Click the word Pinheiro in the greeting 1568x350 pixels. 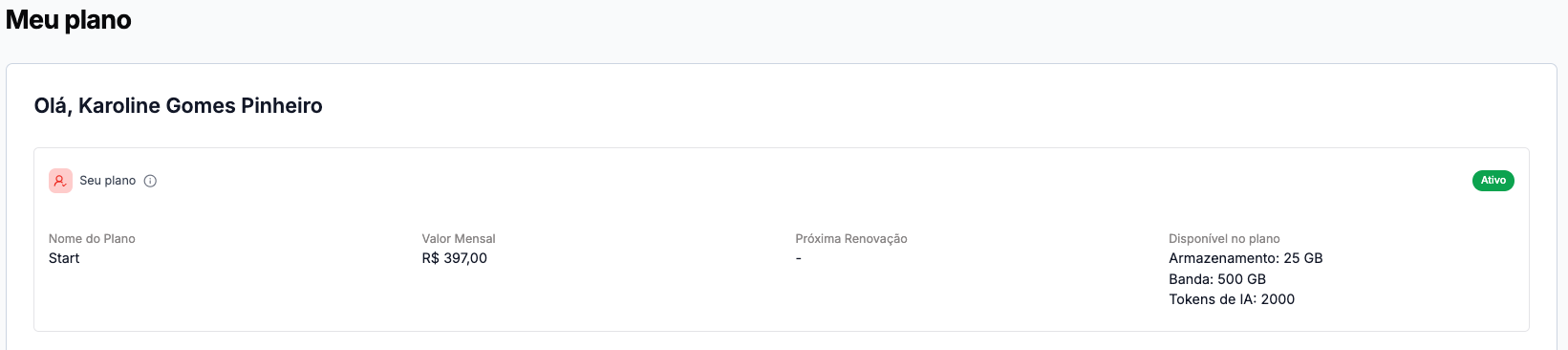(282, 106)
